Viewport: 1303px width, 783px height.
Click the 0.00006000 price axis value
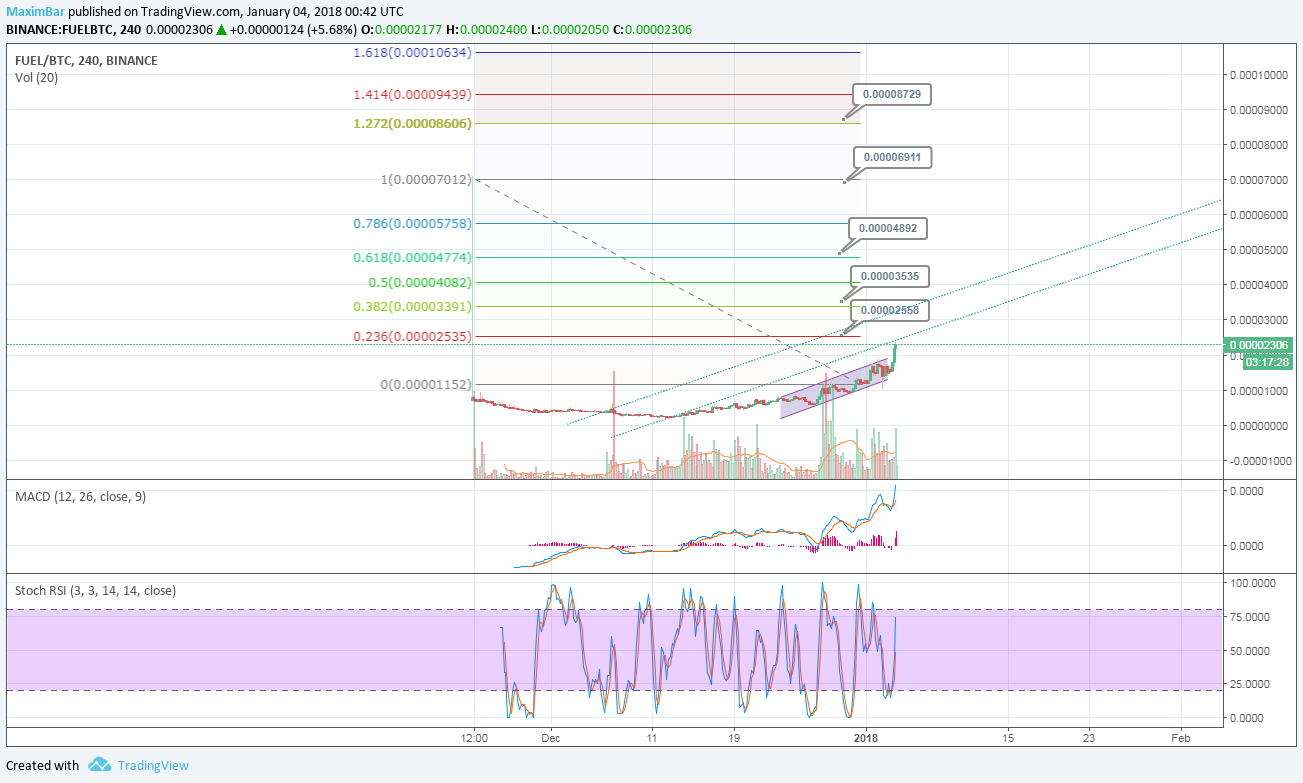click(x=1260, y=214)
